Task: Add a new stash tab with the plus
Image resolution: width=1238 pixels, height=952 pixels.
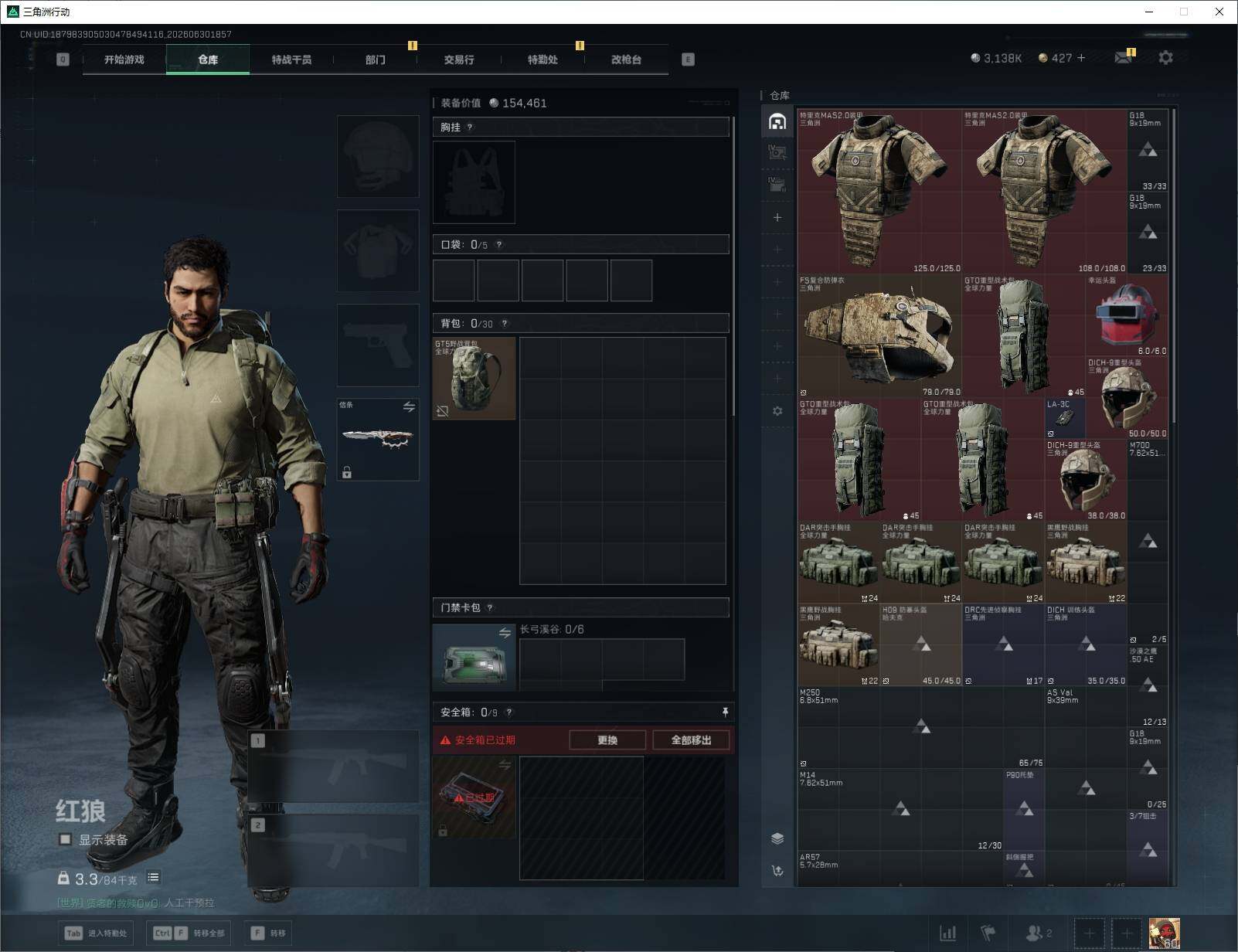Action: tap(777, 217)
